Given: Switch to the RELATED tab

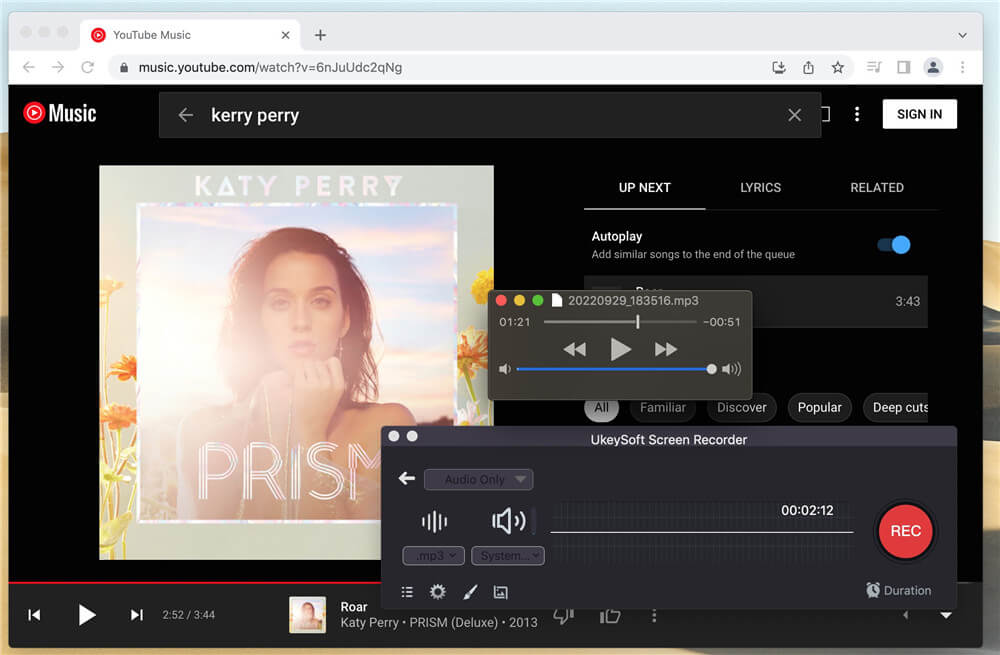Looking at the screenshot, I should (876, 188).
